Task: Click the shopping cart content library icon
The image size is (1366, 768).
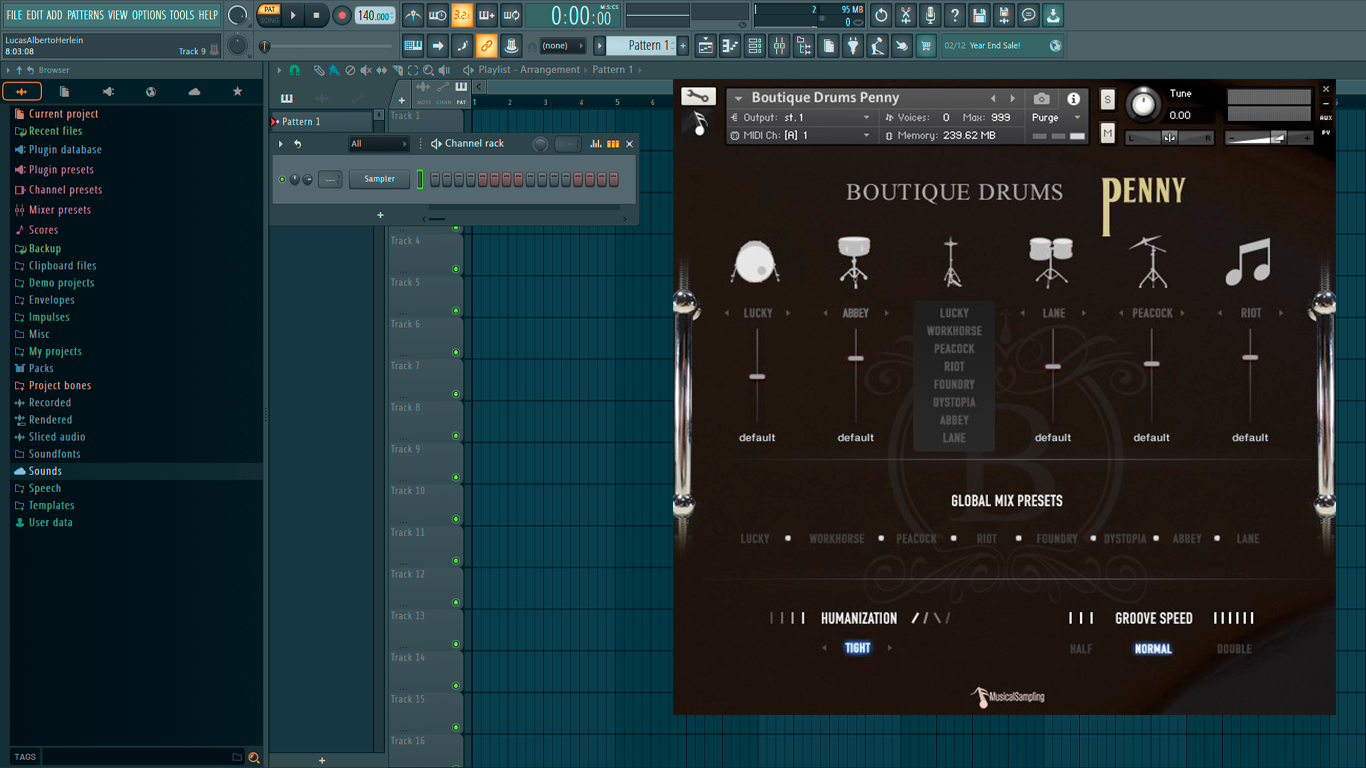Action: coord(926,45)
